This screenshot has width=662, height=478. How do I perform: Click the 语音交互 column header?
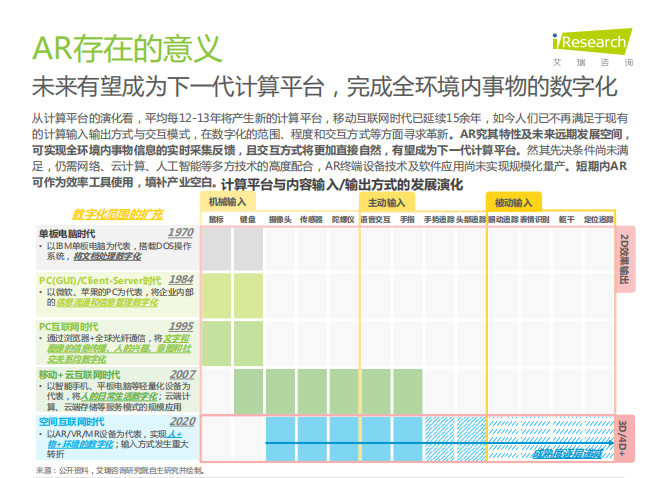[375, 220]
